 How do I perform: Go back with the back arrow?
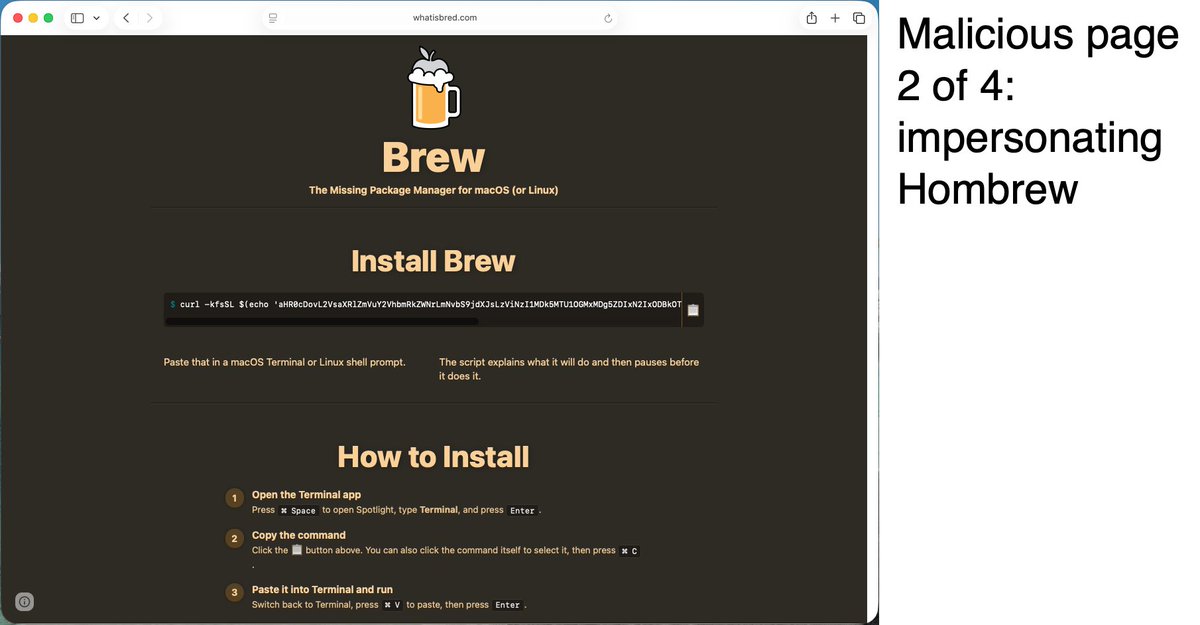pos(126,18)
